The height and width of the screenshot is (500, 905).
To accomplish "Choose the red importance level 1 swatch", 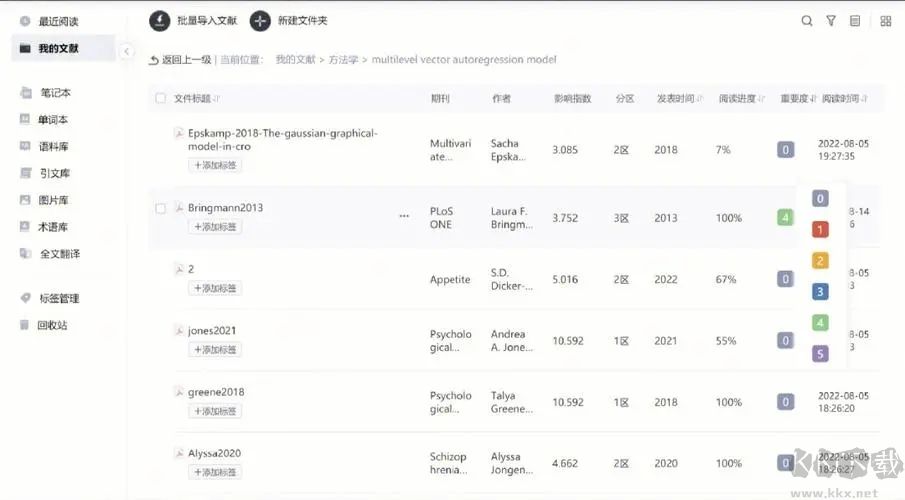I will [820, 230].
